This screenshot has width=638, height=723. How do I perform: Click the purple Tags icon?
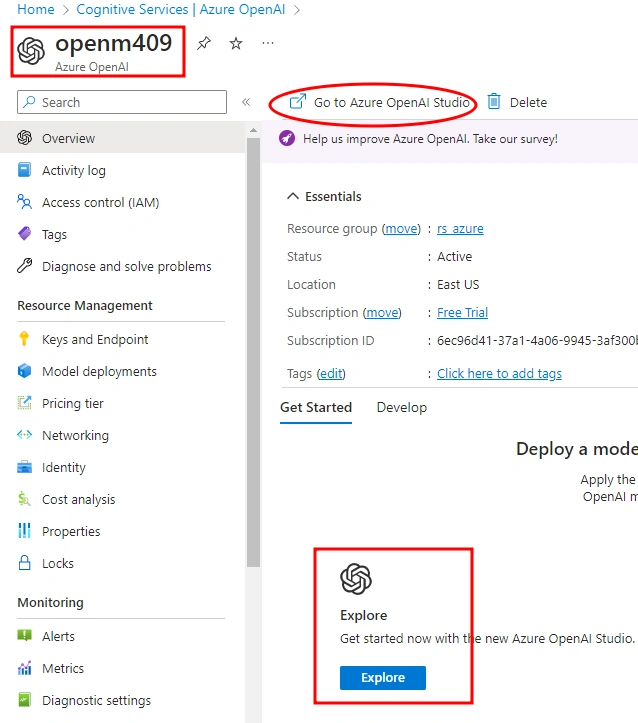(24, 234)
